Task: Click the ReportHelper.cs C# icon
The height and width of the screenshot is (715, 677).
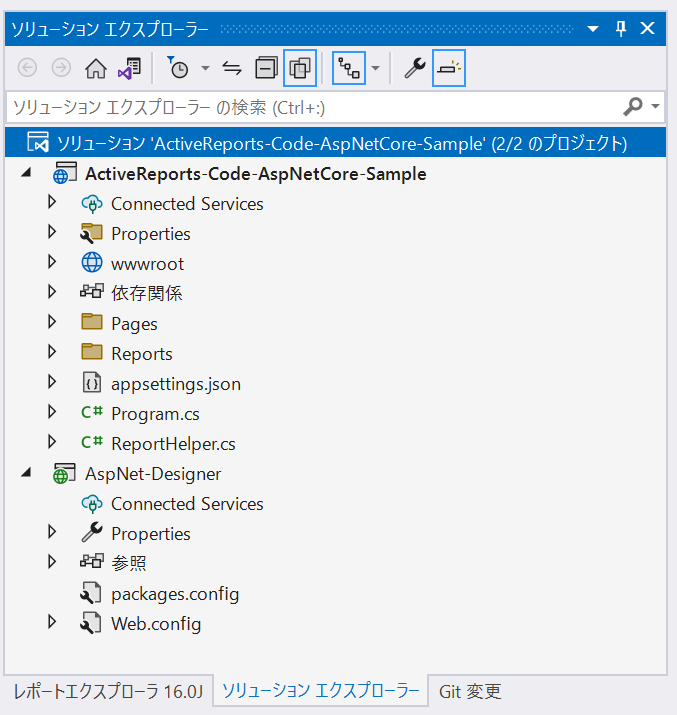Action: 92,442
